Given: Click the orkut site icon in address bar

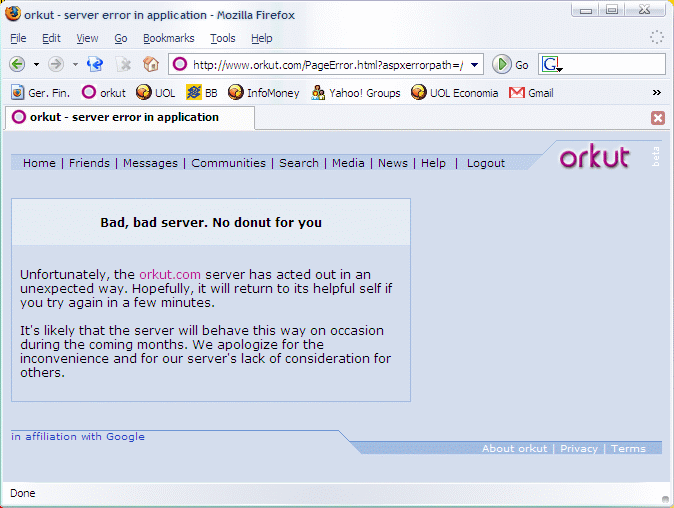Looking at the screenshot, I should coord(180,64).
